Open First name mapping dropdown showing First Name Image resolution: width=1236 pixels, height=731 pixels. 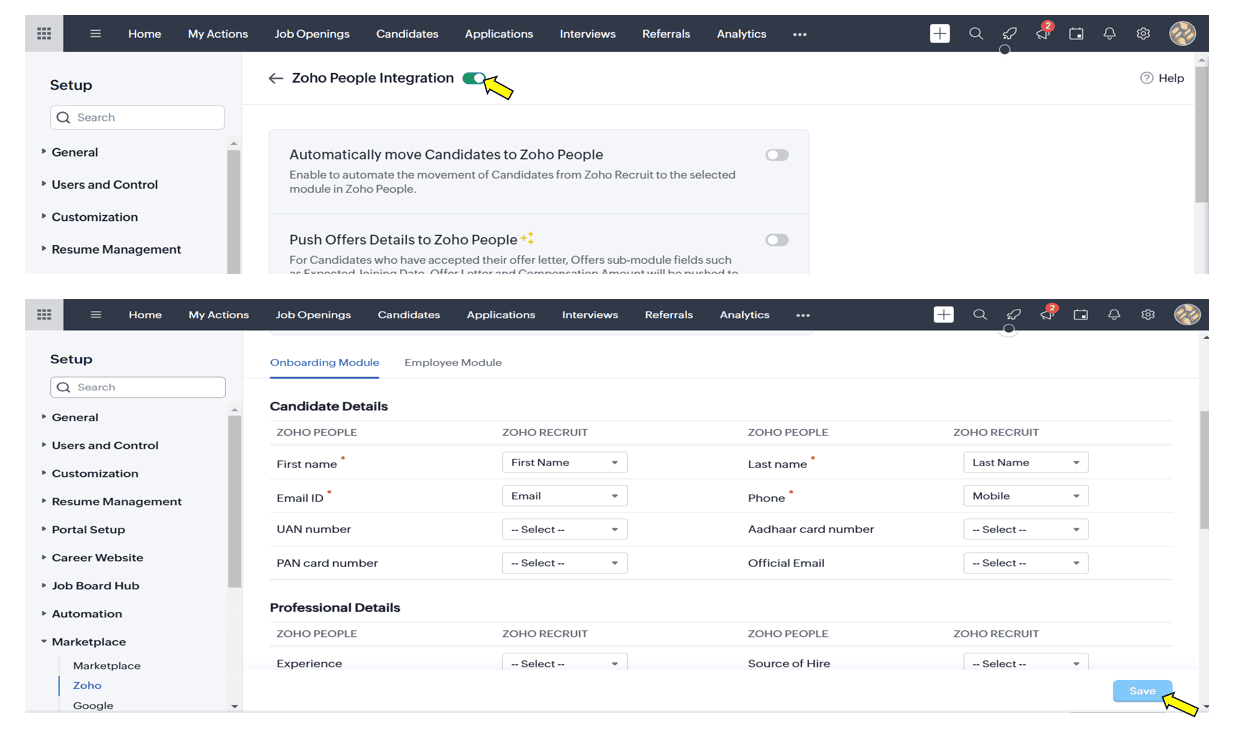coord(565,462)
